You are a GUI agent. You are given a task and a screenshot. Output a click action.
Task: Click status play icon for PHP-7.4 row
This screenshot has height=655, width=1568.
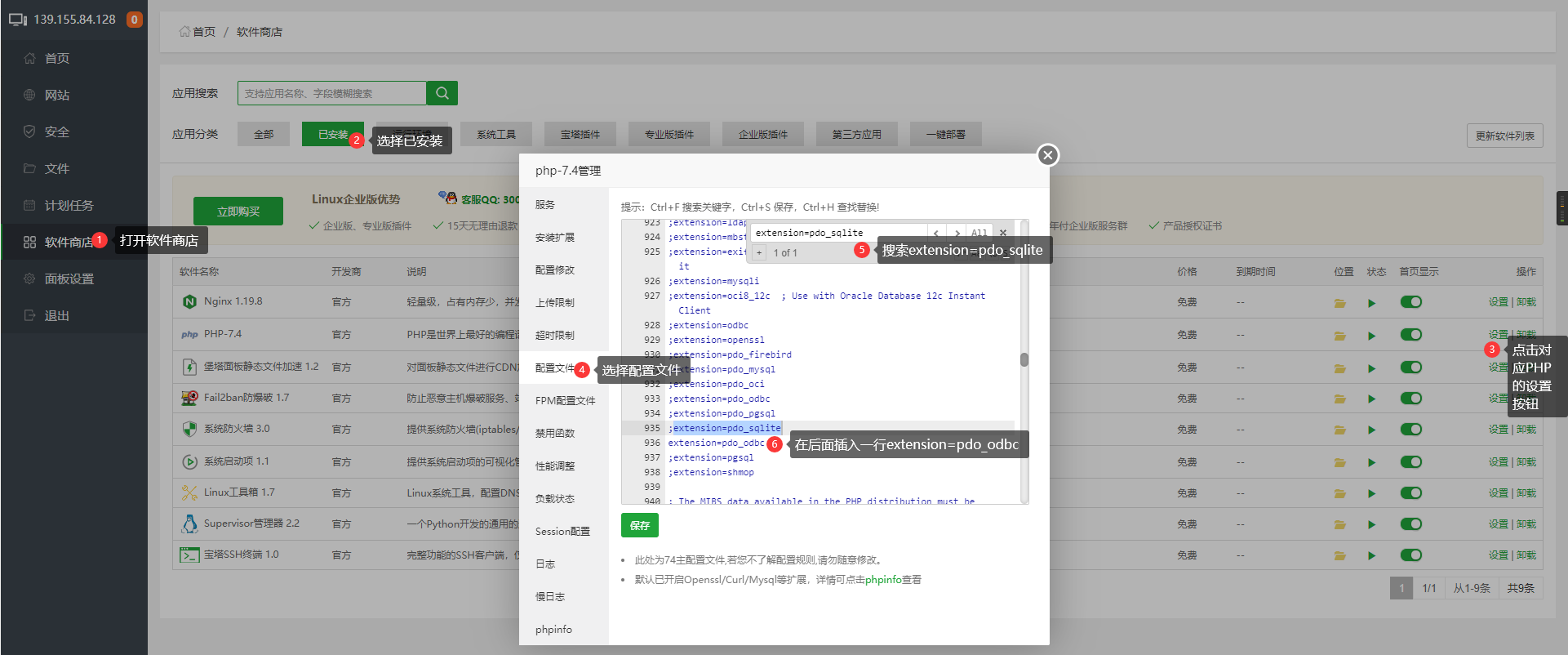pos(1372,336)
